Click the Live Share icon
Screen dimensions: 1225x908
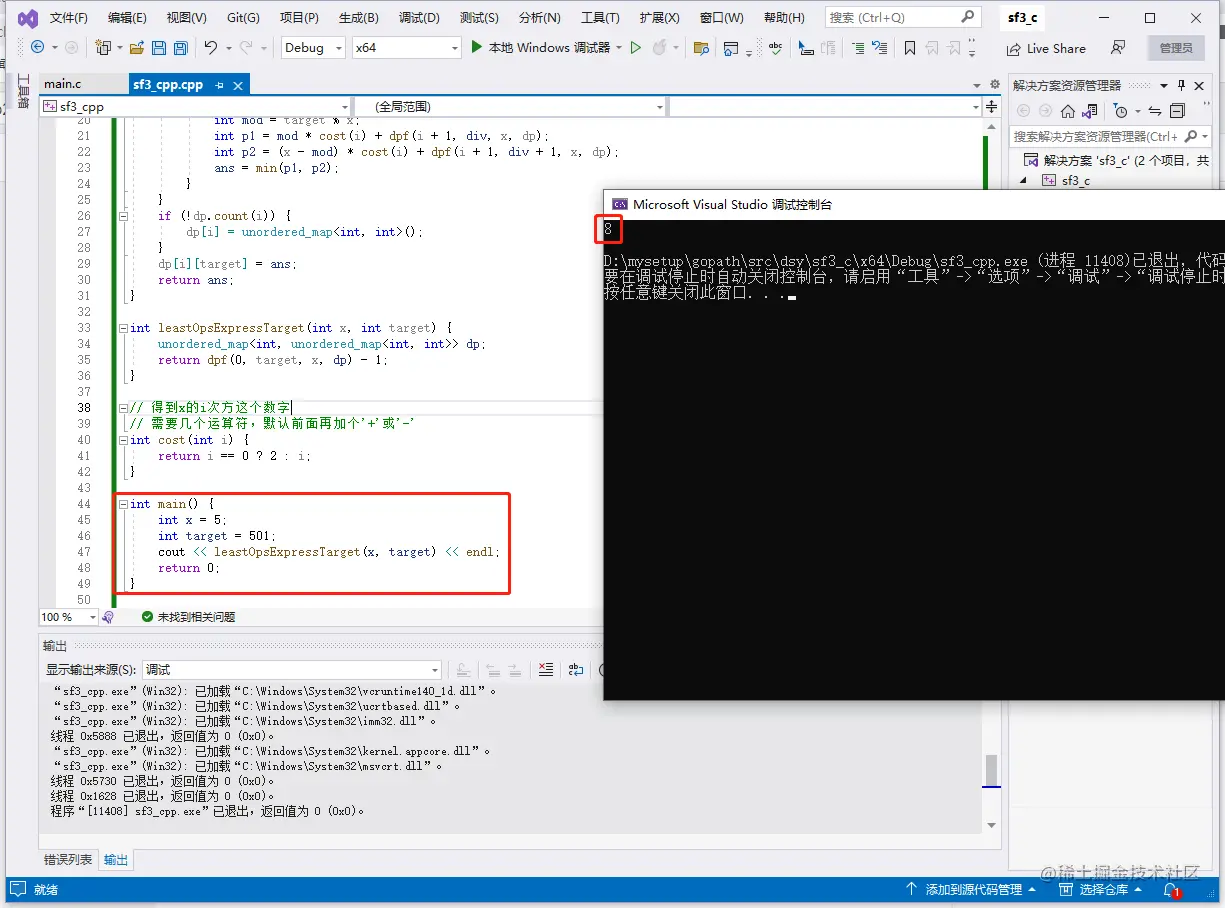(1014, 48)
